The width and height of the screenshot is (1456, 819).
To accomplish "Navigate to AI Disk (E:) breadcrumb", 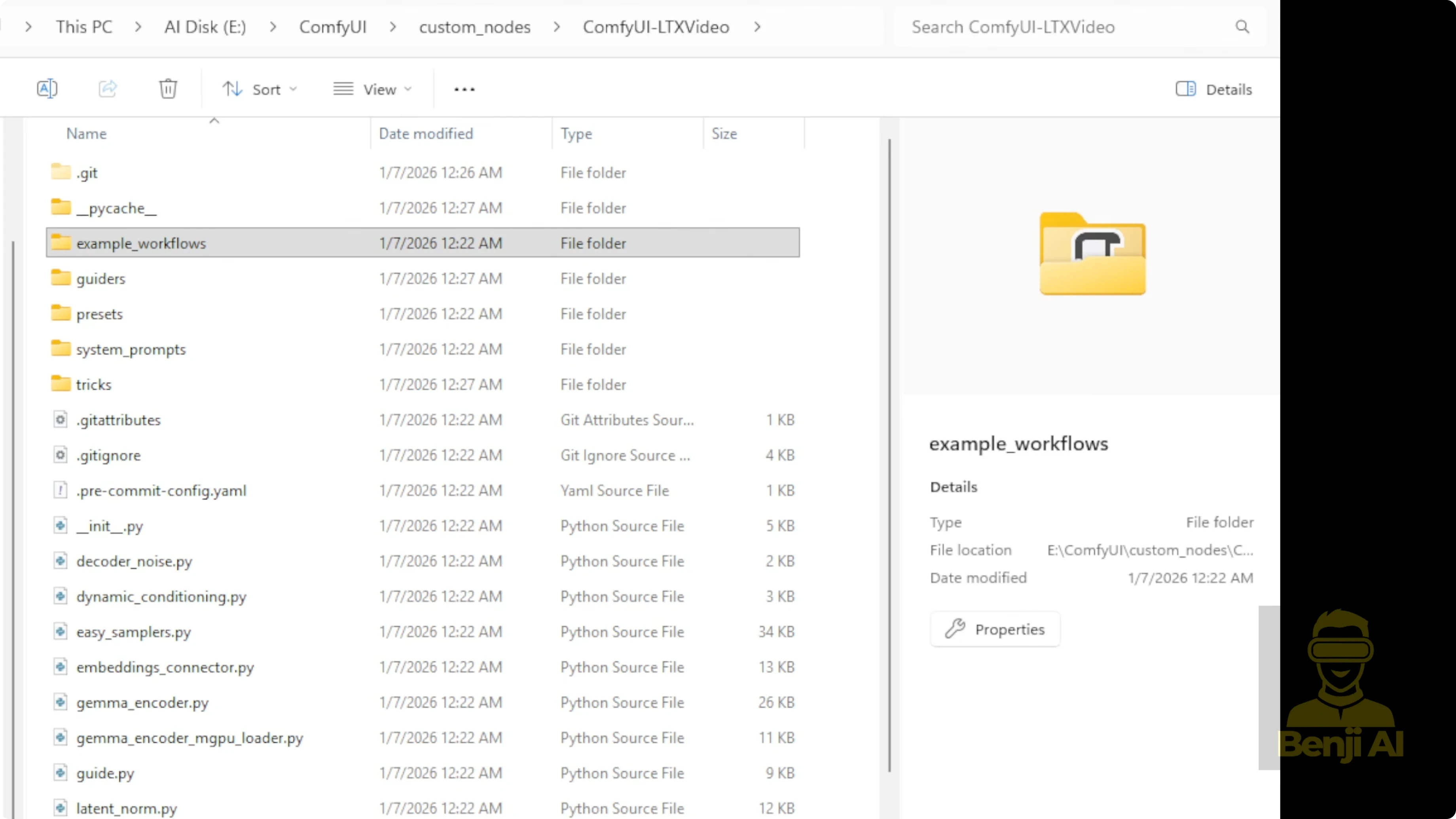I will [205, 27].
